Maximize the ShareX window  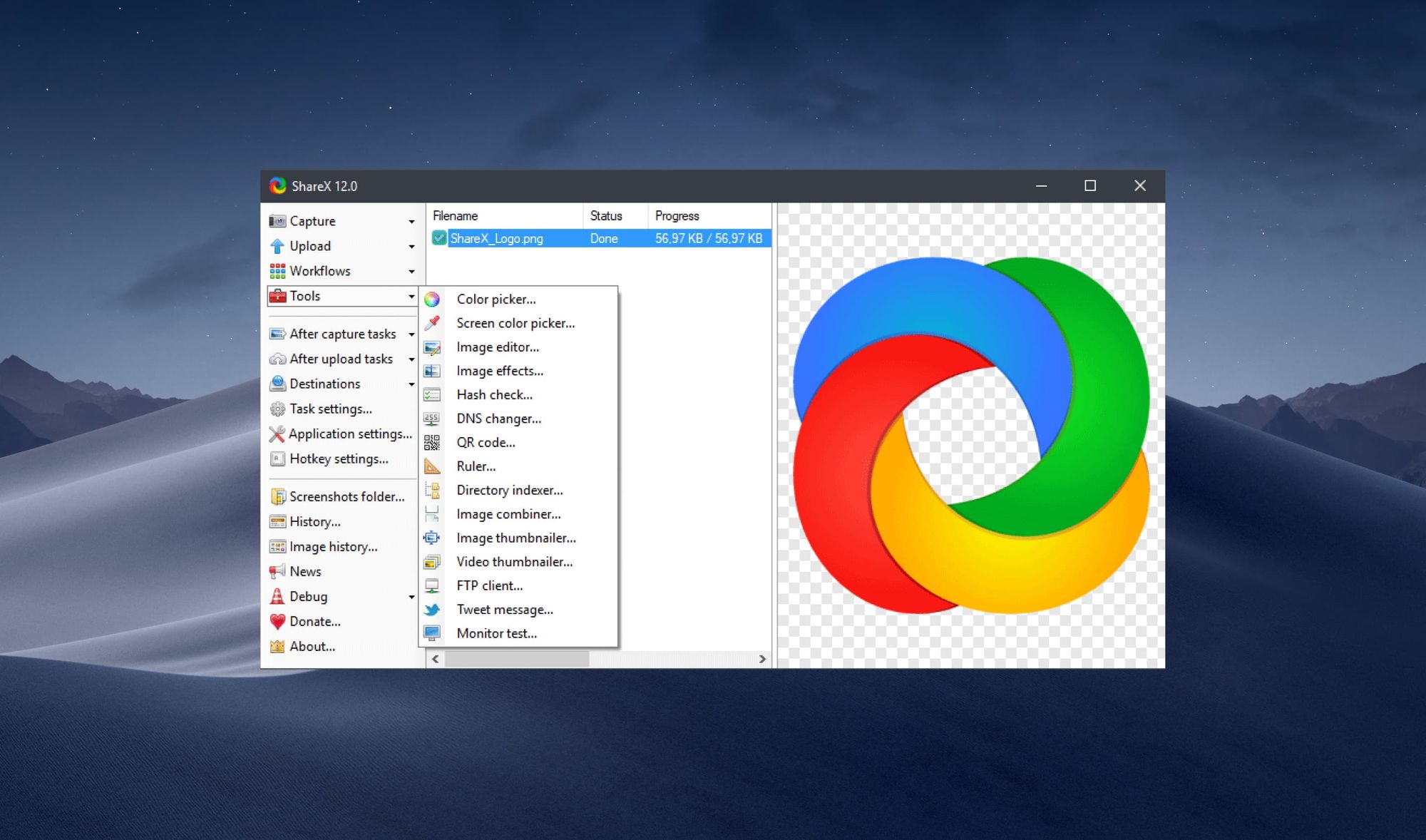click(x=1090, y=186)
